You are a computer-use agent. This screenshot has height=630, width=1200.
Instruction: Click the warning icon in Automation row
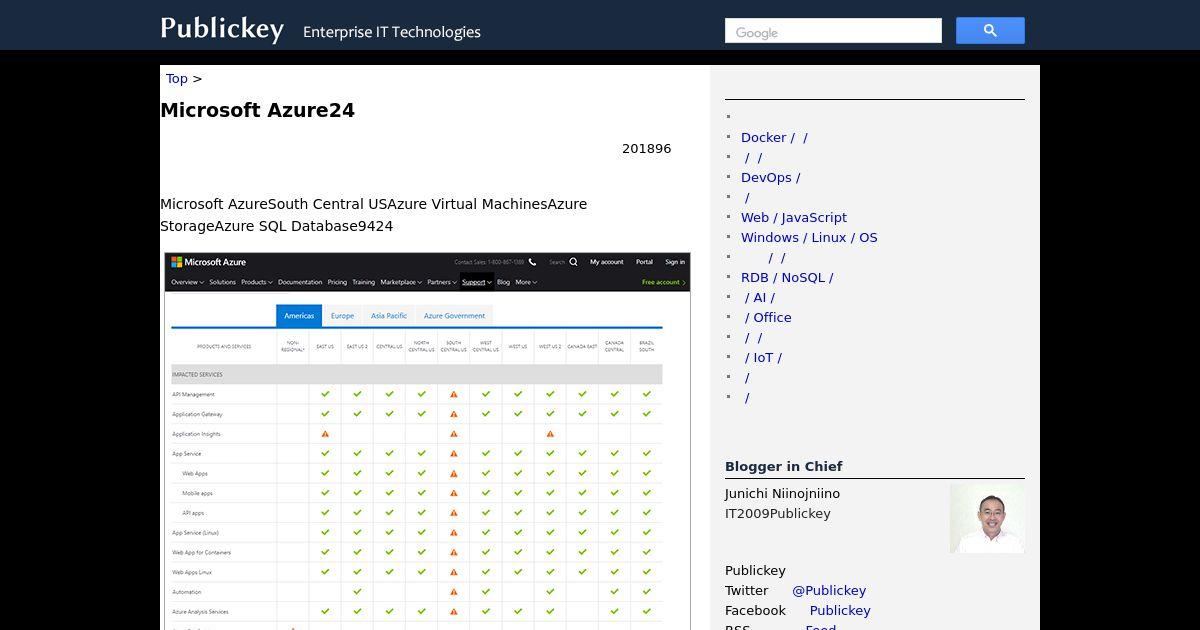coord(453,592)
